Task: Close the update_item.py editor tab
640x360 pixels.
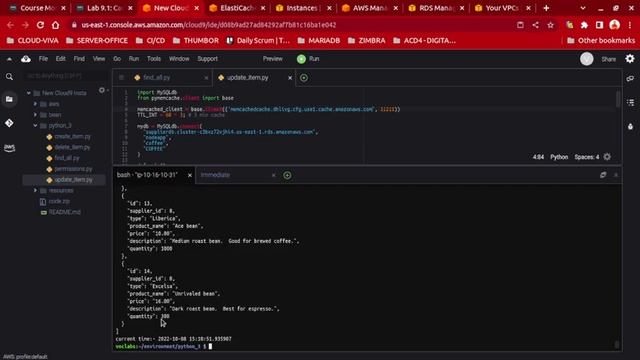Action: coord(290,78)
